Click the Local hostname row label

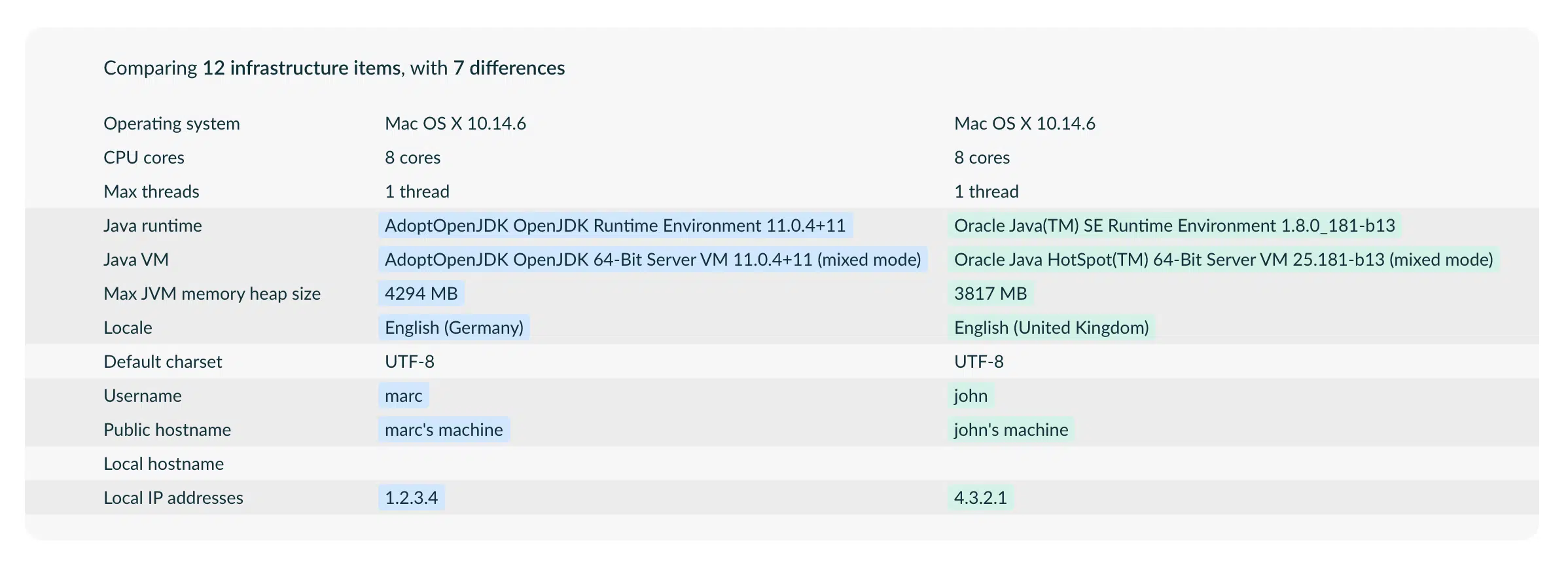[164, 464]
